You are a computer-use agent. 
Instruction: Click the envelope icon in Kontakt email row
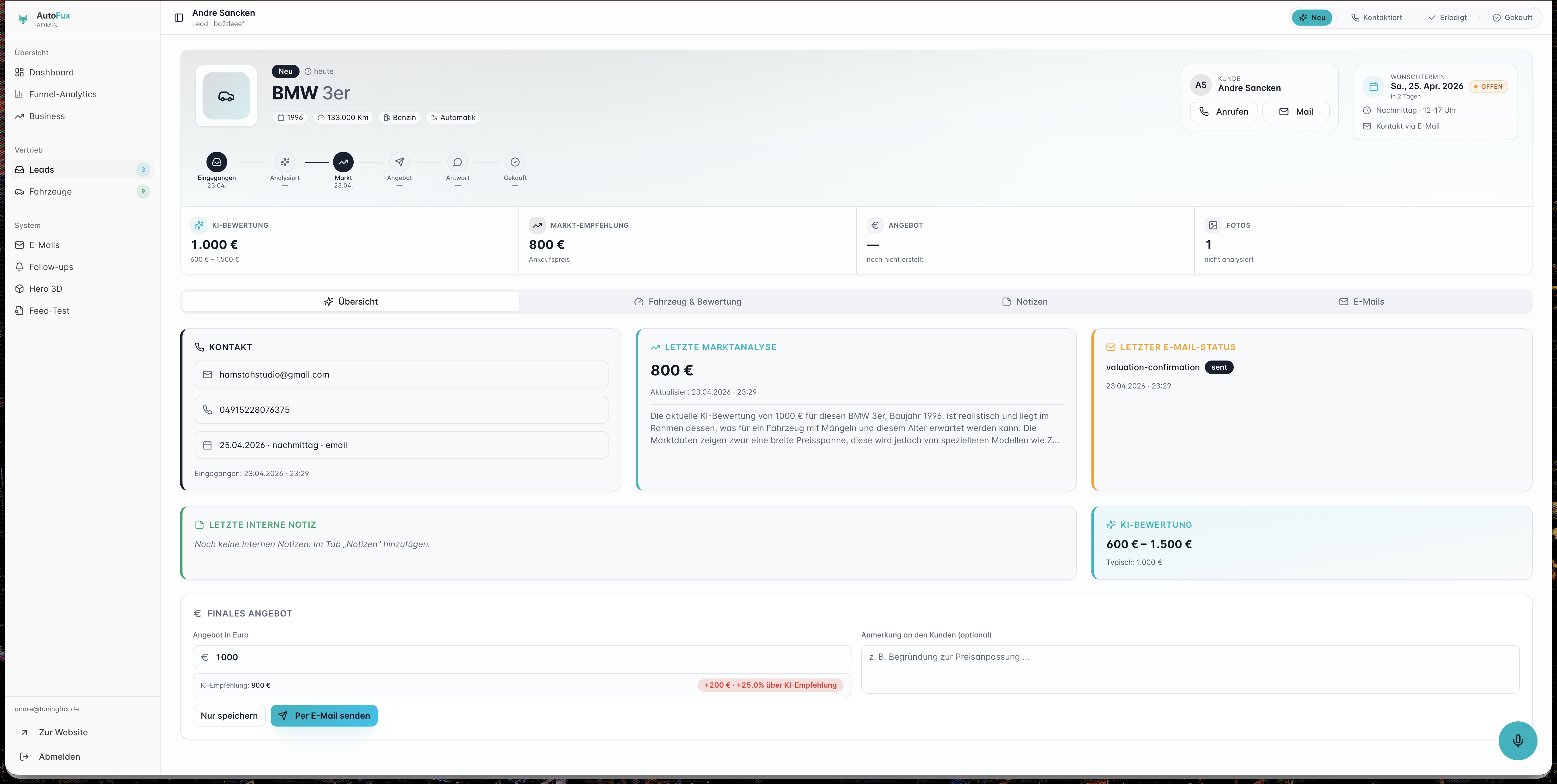[x=207, y=375]
